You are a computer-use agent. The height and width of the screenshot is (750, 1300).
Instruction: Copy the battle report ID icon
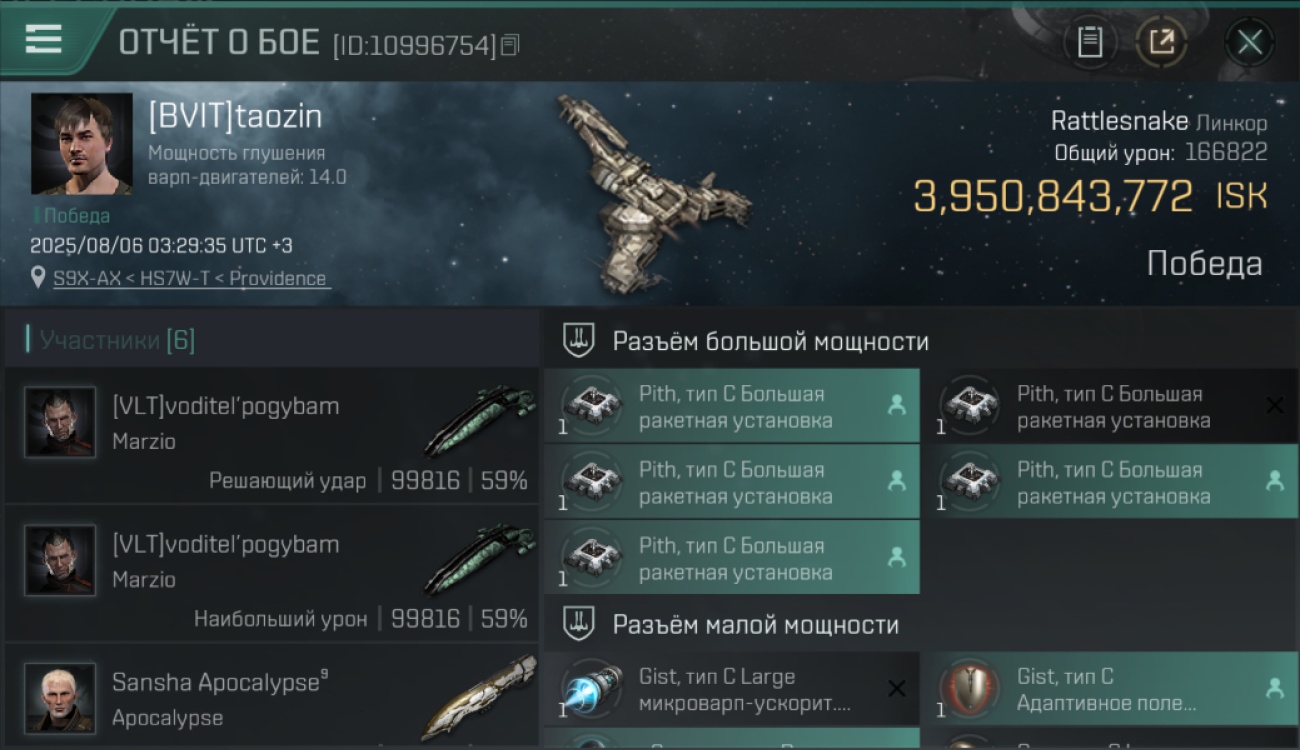pyautogui.click(x=510, y=44)
